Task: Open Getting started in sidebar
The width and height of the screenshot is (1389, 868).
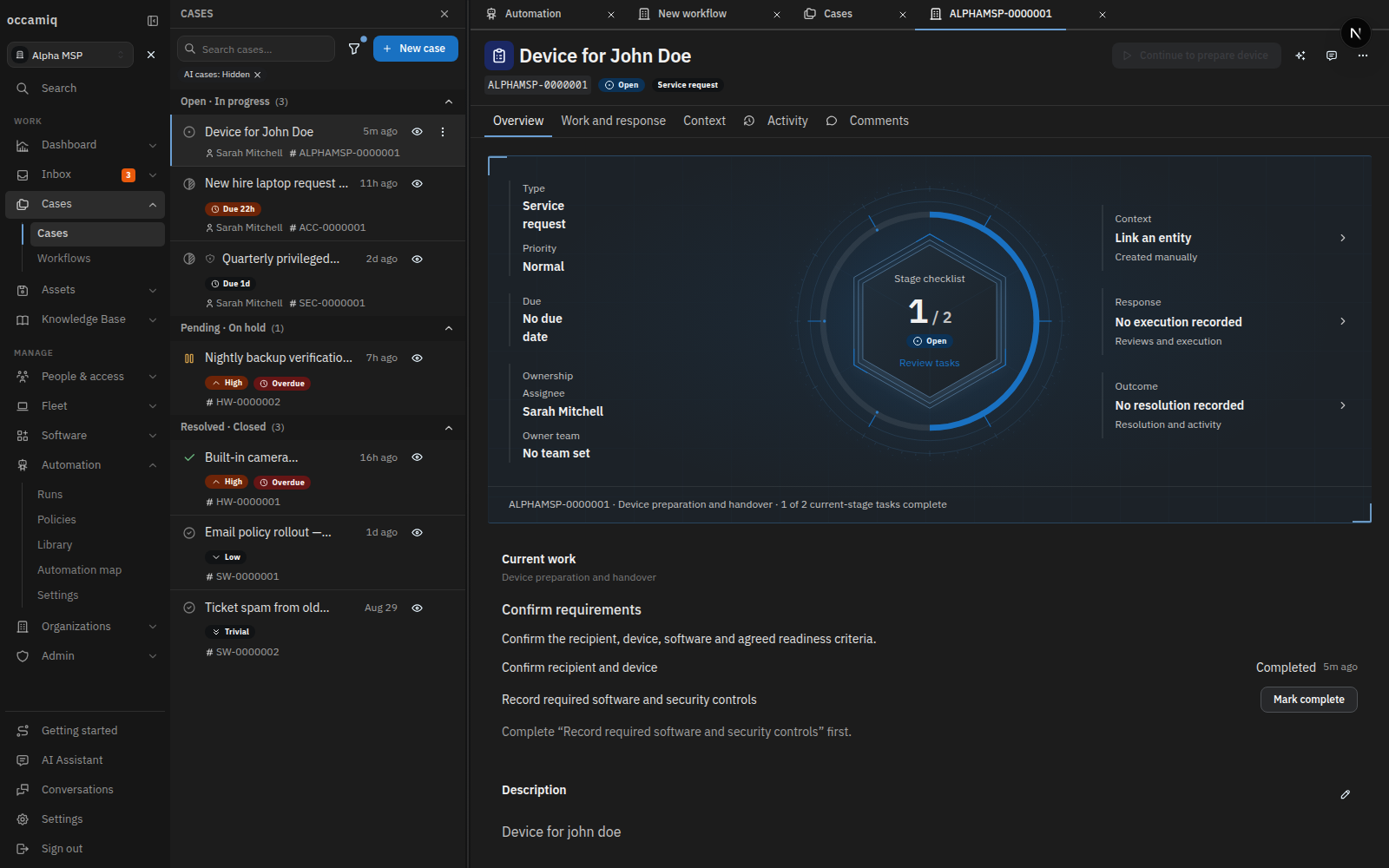Action: click(85, 731)
